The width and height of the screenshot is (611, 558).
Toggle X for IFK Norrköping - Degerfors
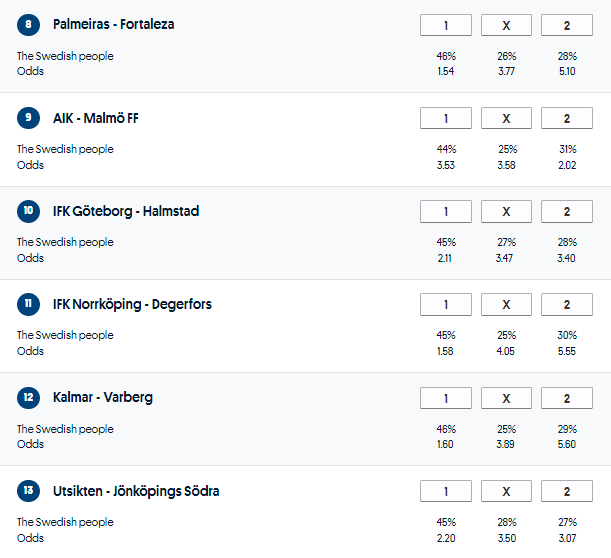506,305
